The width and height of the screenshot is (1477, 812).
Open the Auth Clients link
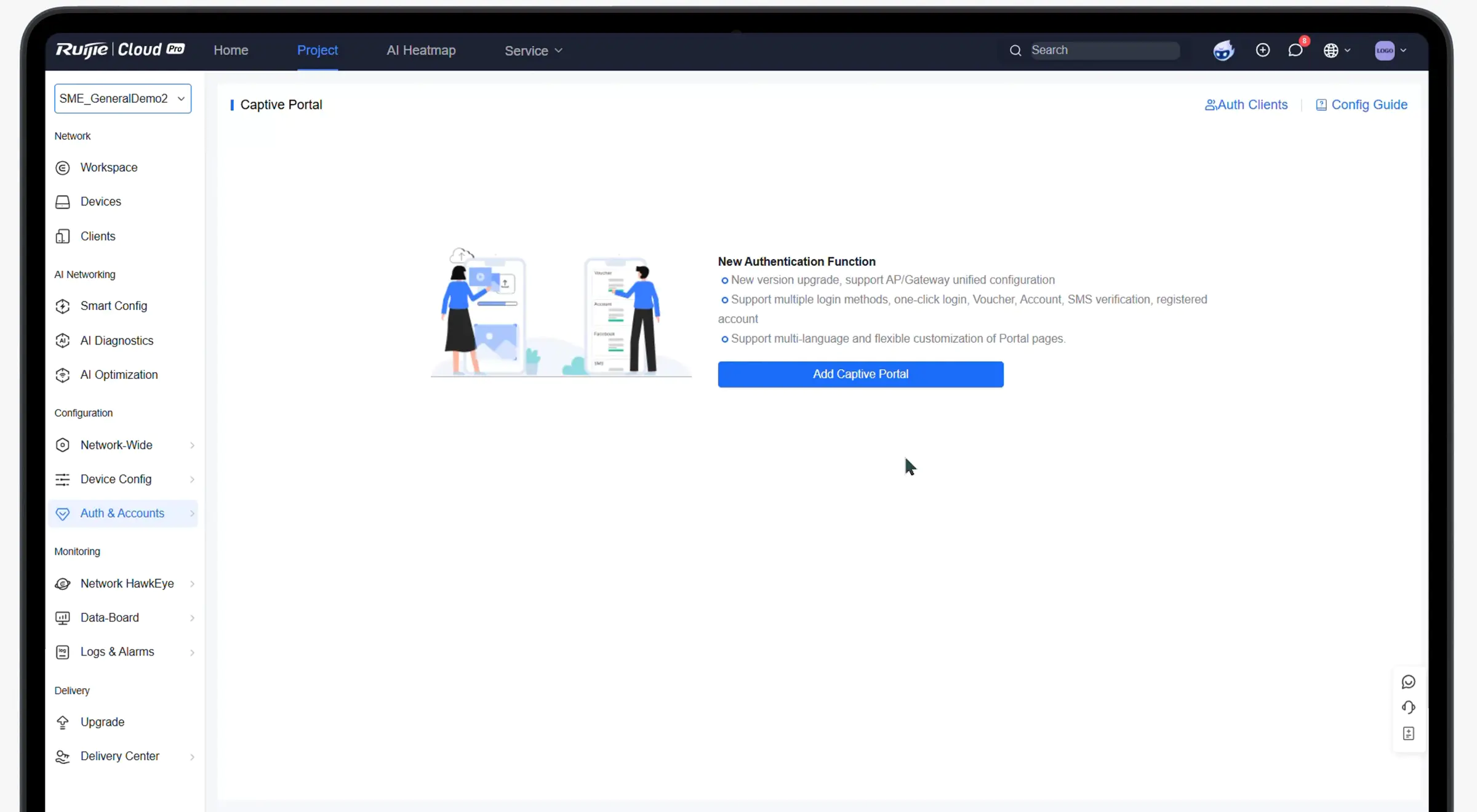pyautogui.click(x=1246, y=105)
